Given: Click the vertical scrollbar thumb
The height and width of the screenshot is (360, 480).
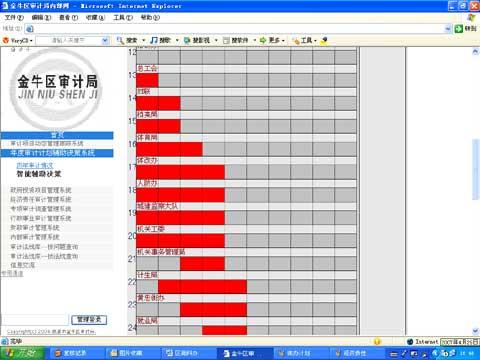Looking at the screenshot, I should pyautogui.click(x=476, y=170).
